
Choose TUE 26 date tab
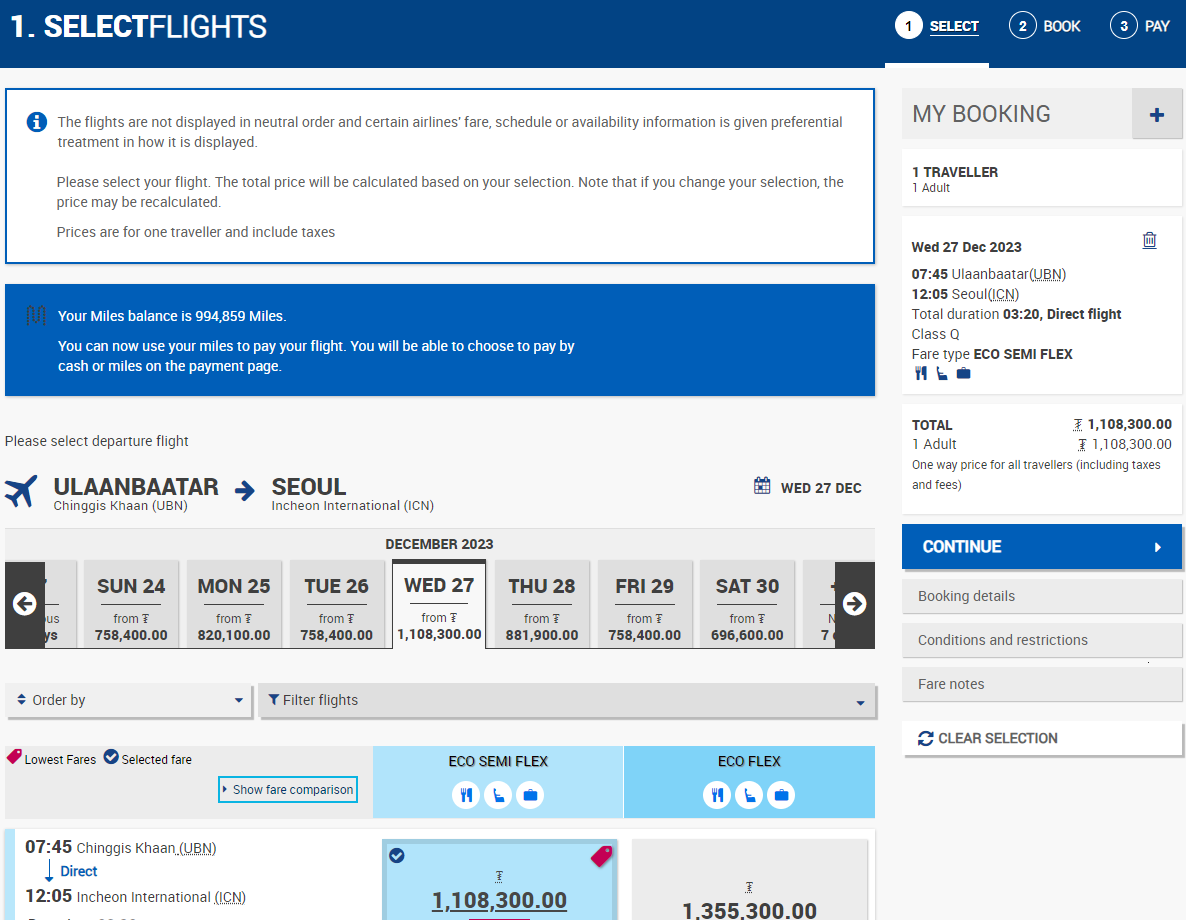pos(337,605)
